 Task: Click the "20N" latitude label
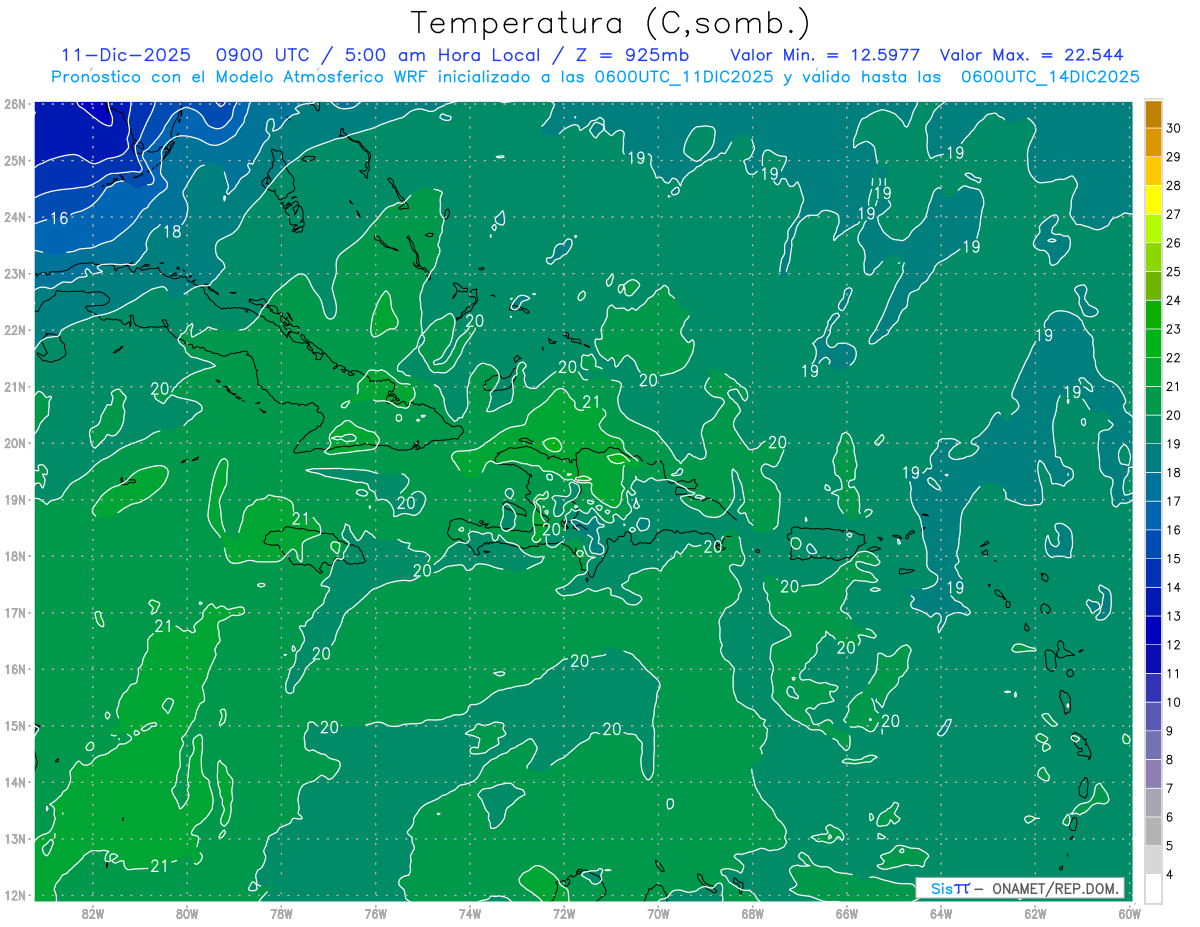15,443
